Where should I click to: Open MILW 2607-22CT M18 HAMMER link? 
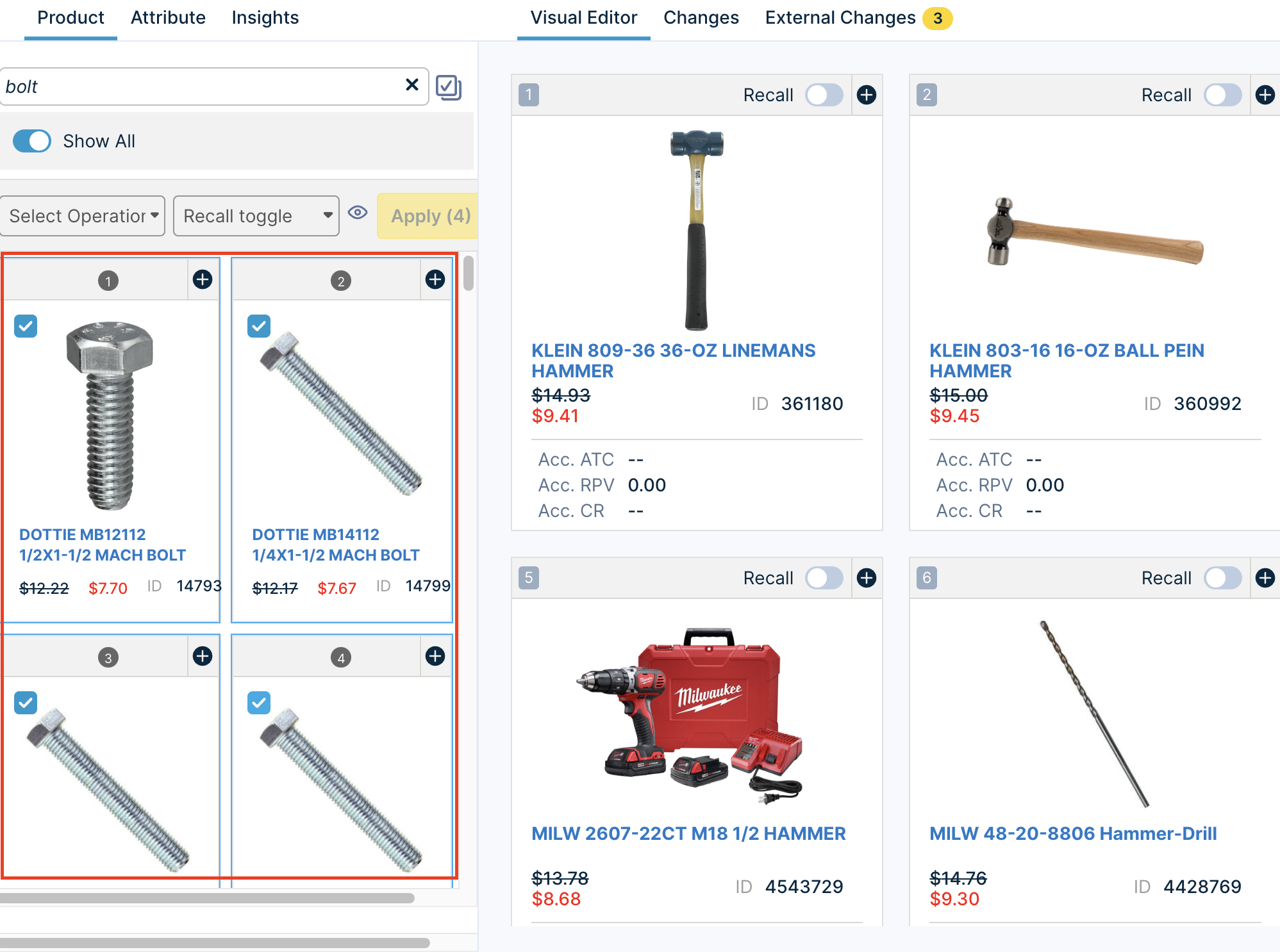pos(688,833)
